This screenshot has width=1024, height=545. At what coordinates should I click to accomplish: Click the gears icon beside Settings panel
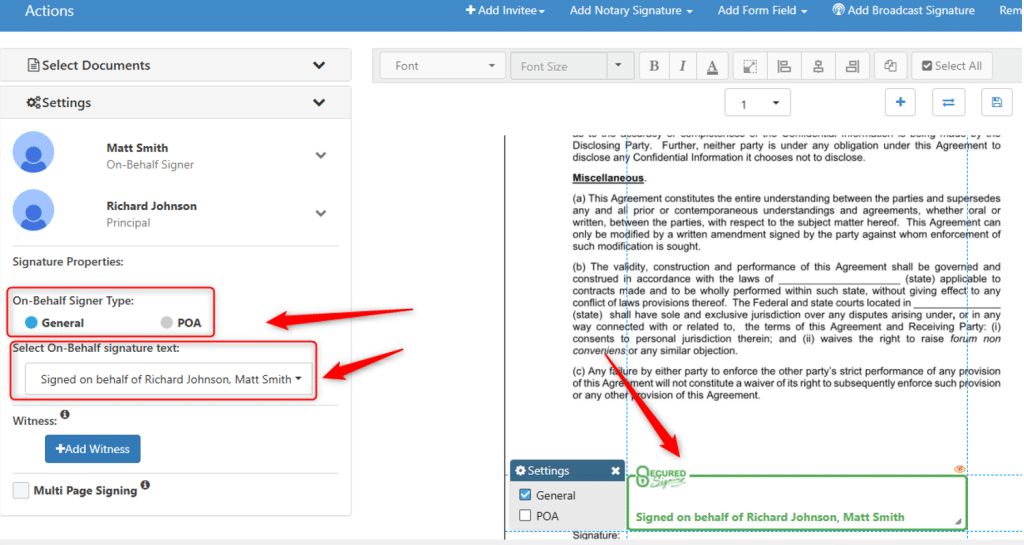point(33,102)
